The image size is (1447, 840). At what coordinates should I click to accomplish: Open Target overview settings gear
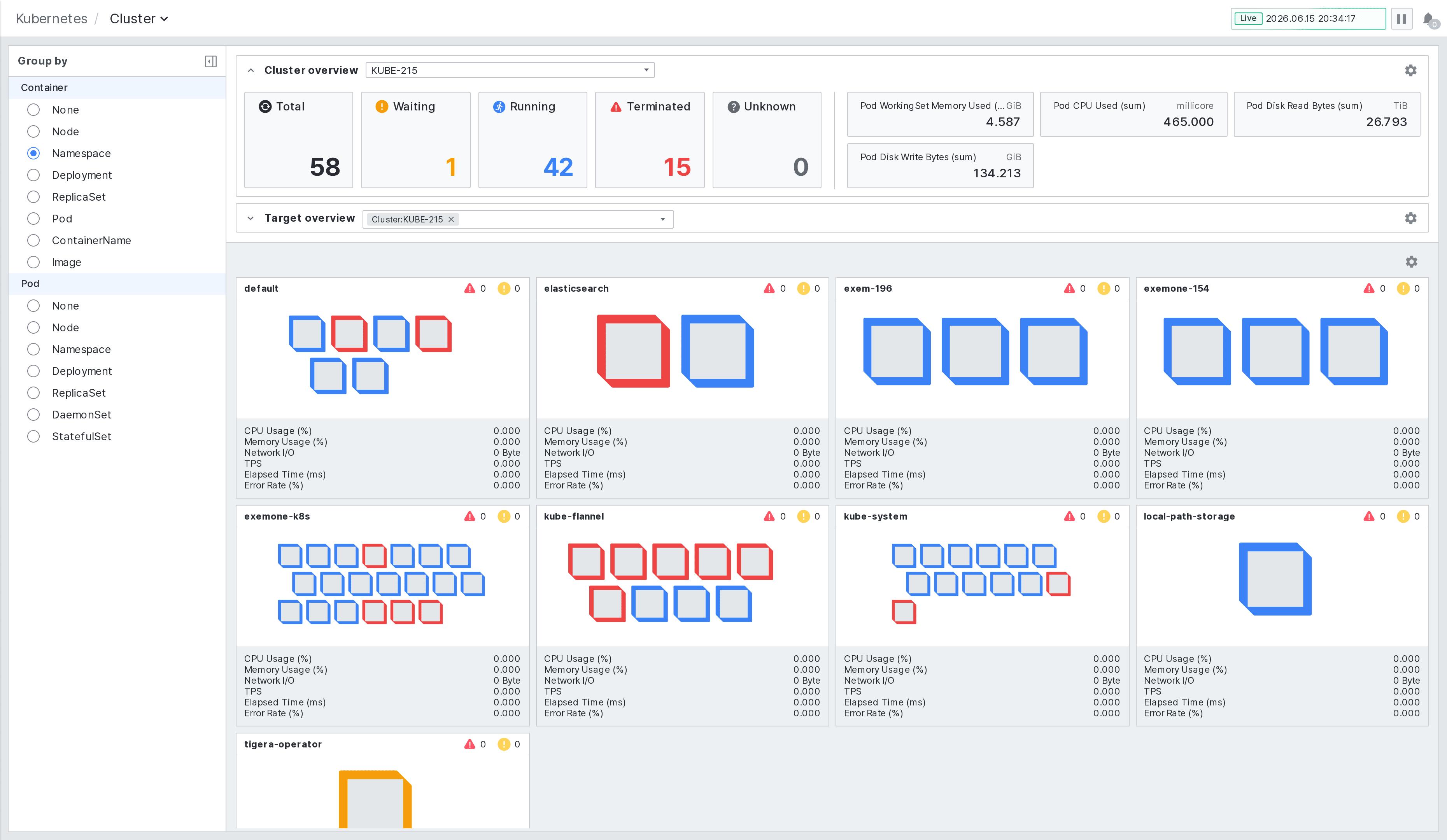pos(1410,218)
